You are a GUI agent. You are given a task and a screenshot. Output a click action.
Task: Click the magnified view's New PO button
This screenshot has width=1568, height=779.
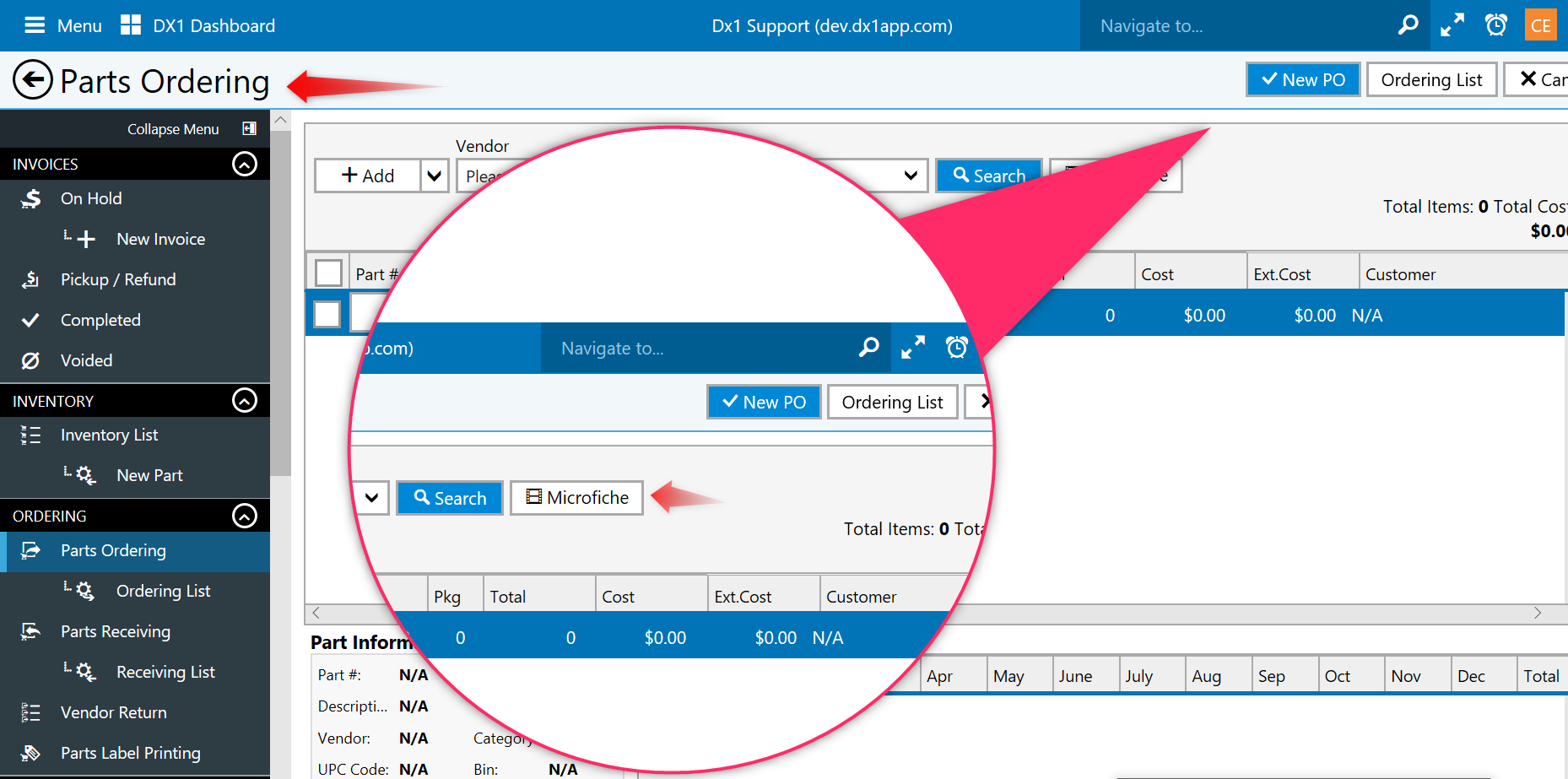(x=765, y=402)
